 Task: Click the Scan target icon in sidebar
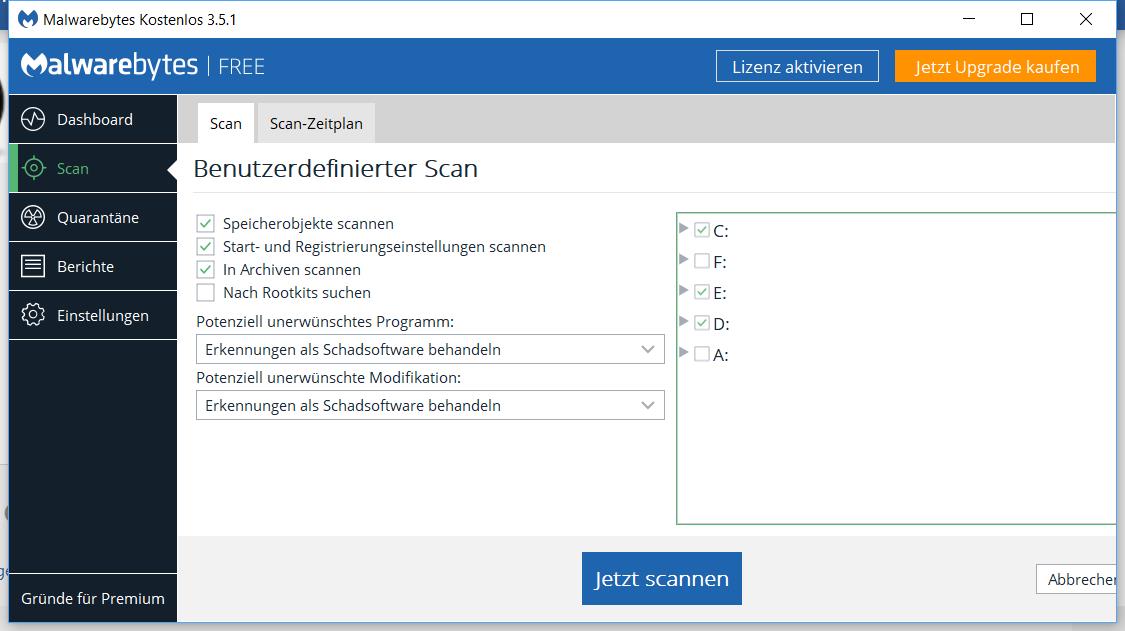coord(34,168)
